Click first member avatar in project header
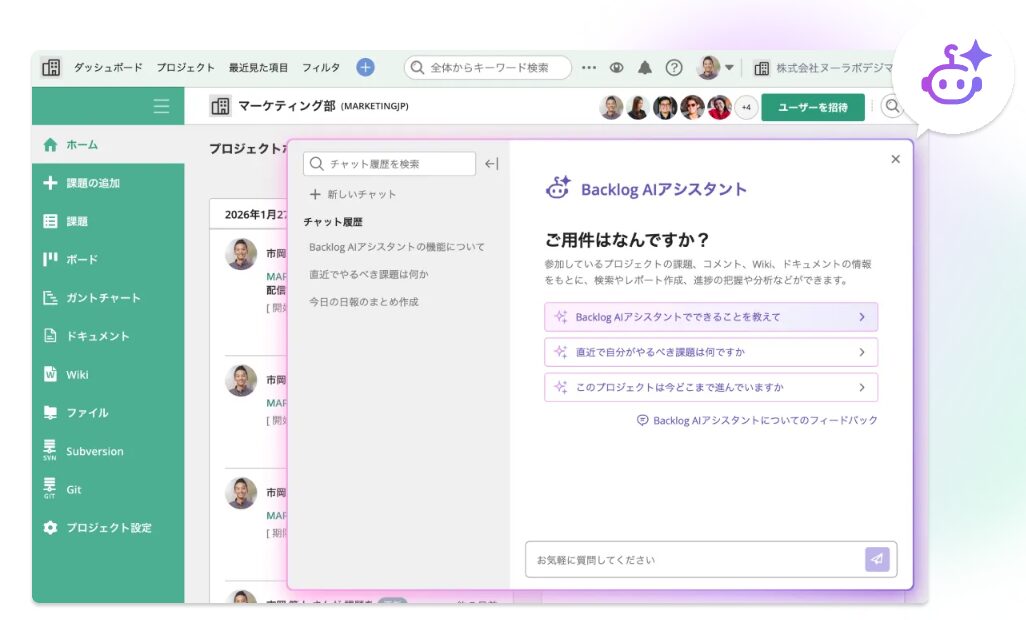The height and width of the screenshot is (620, 1026). [x=611, y=107]
